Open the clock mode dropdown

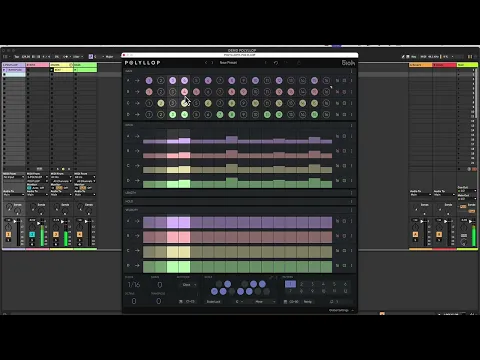pos(188,285)
